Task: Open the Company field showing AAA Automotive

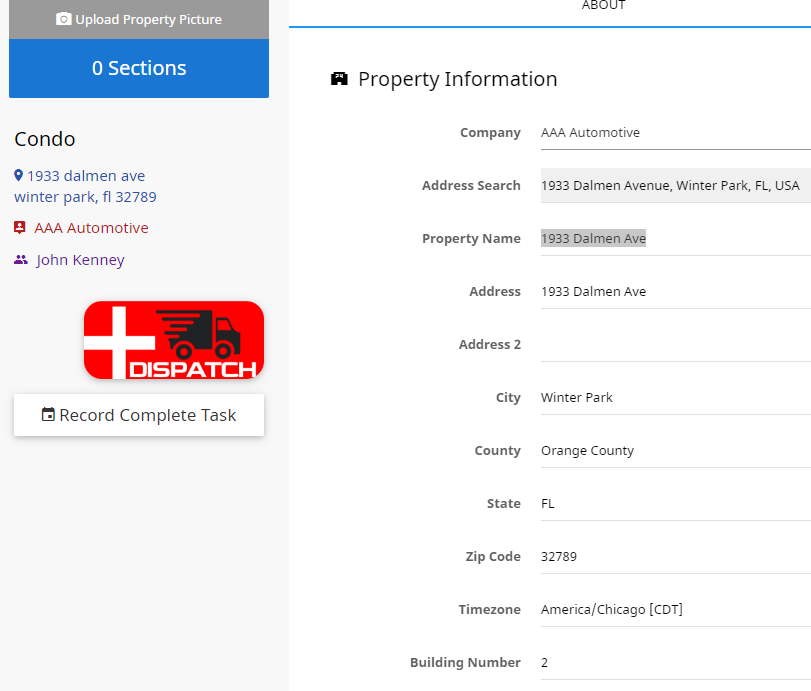Action: tap(675, 133)
